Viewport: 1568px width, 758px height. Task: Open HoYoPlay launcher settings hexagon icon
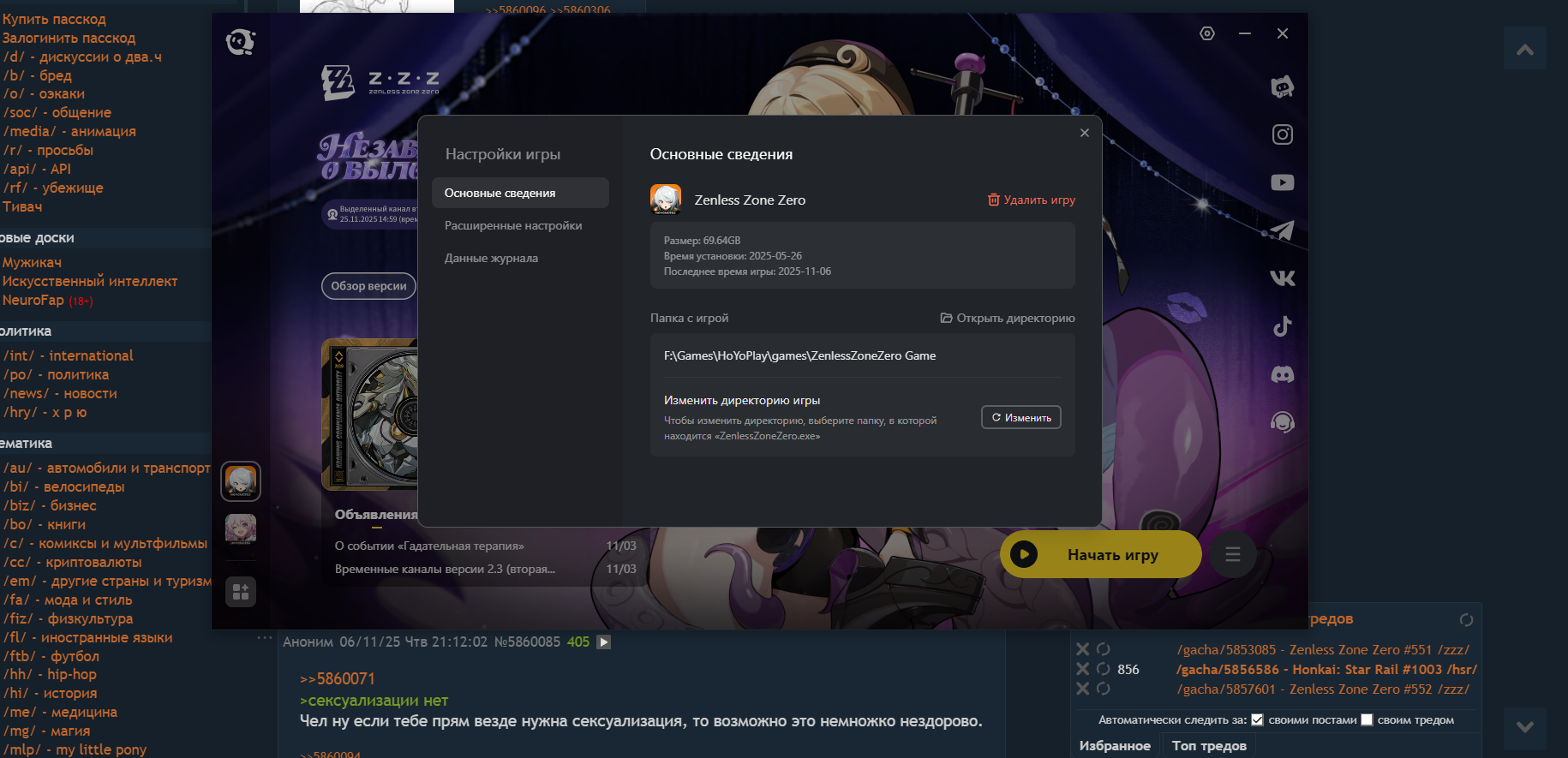pyautogui.click(x=1207, y=33)
